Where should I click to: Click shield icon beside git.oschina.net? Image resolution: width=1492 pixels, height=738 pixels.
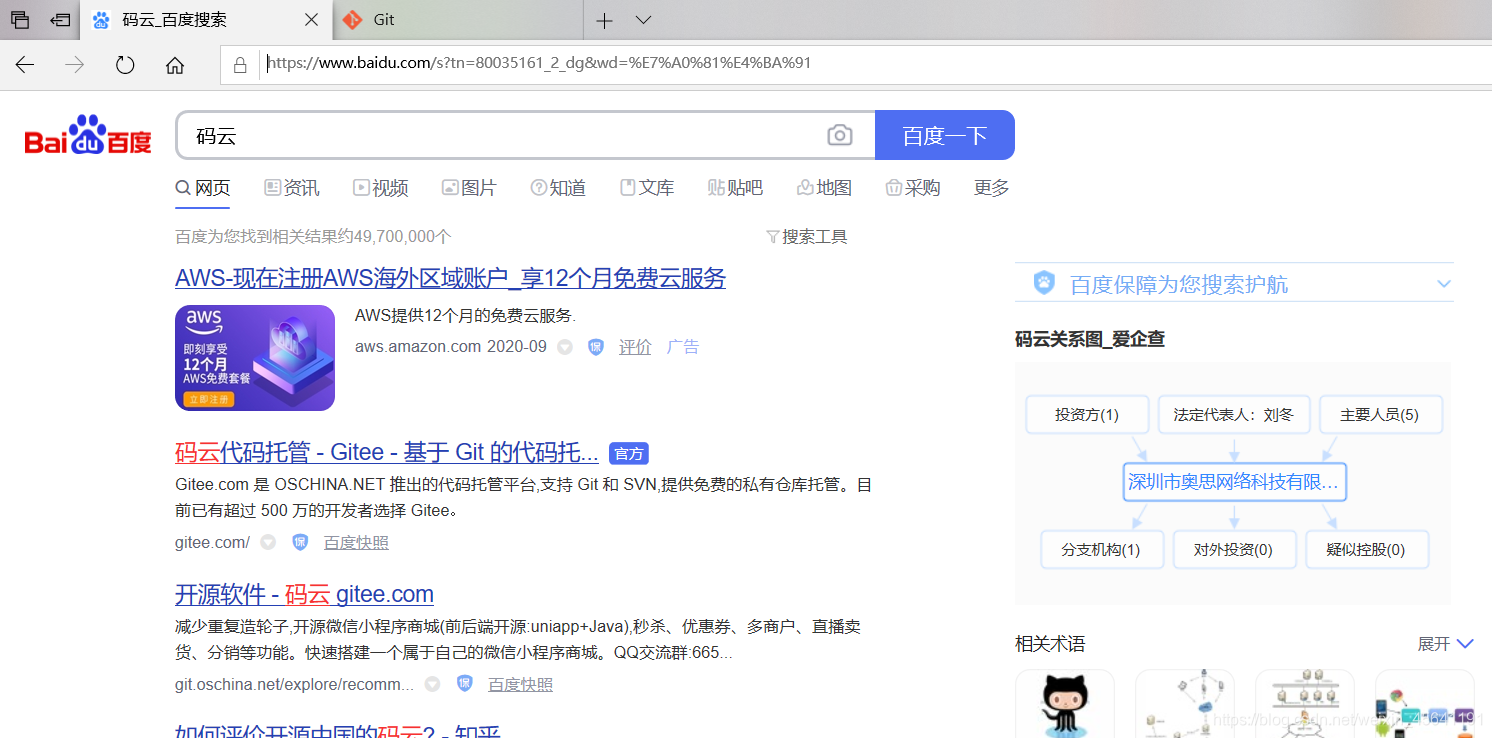tap(464, 684)
